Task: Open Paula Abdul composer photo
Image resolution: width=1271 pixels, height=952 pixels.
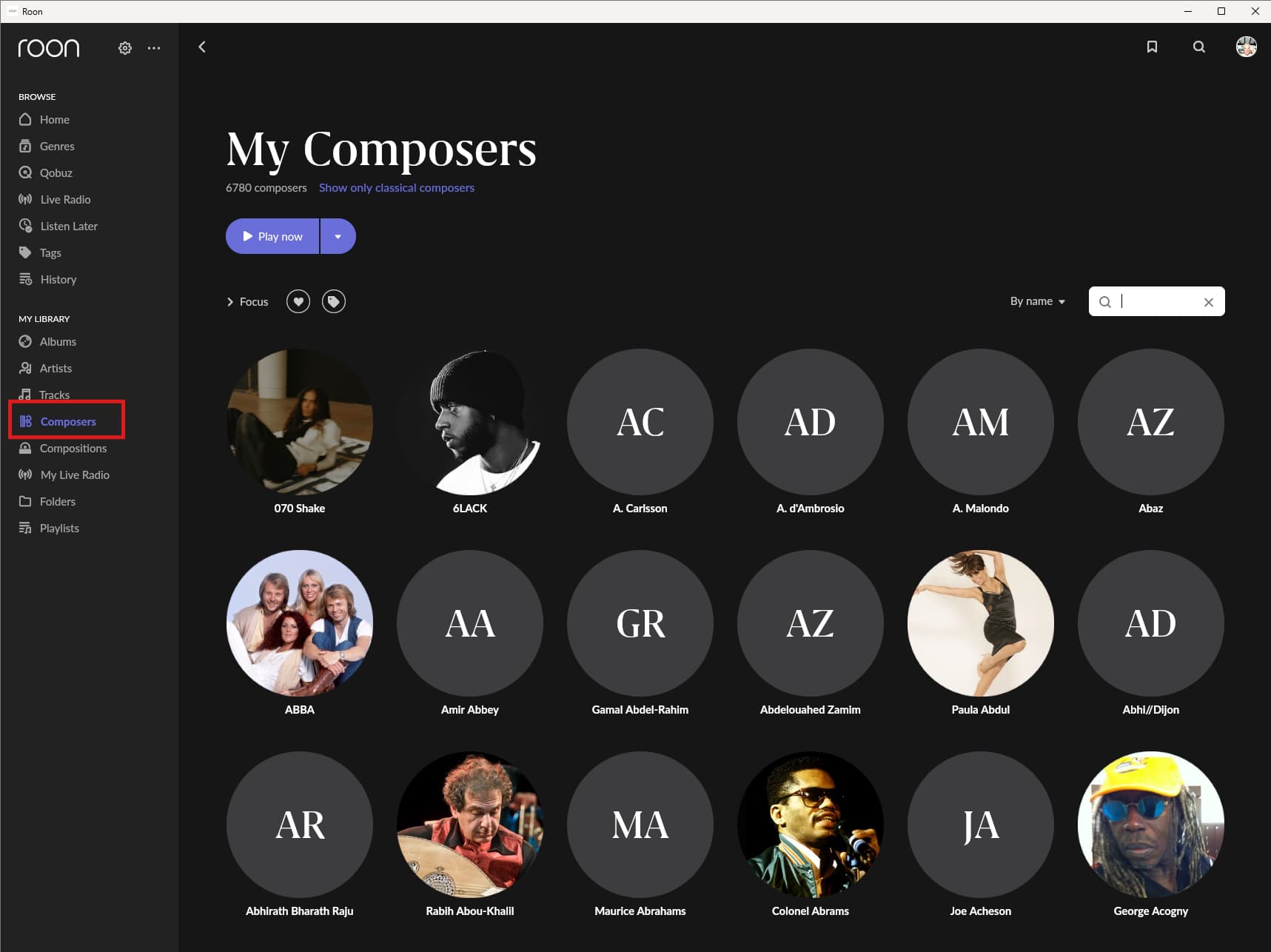Action: coord(981,623)
